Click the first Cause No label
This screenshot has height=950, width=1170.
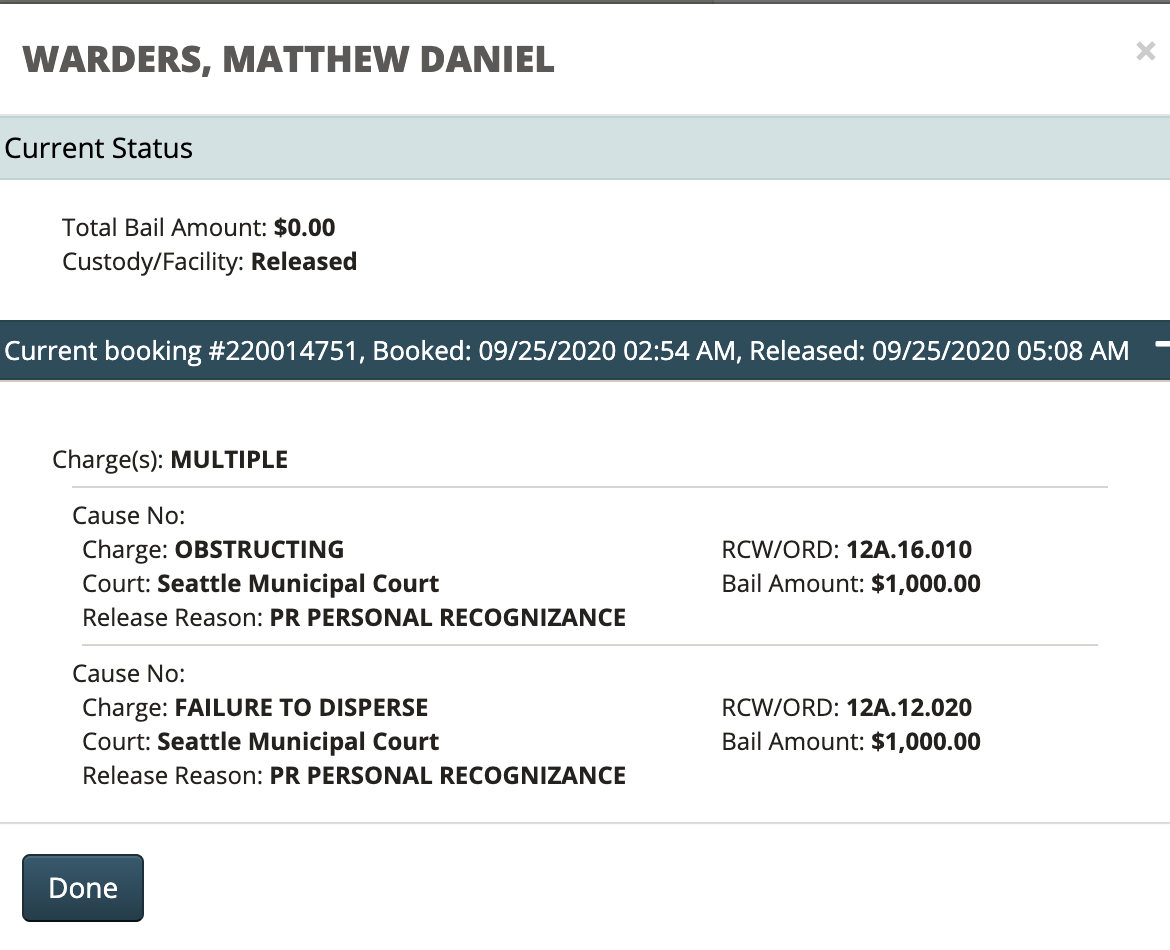pyautogui.click(x=129, y=516)
